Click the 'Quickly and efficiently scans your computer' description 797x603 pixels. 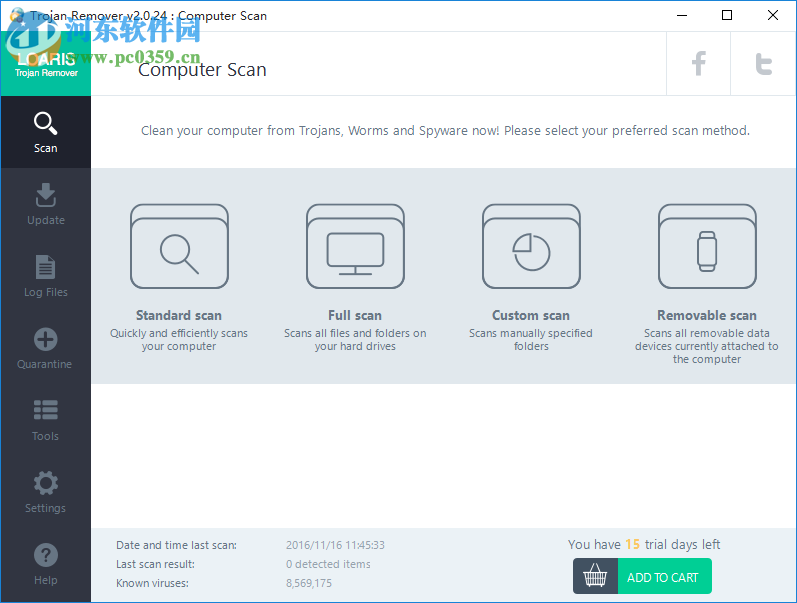coord(179,340)
